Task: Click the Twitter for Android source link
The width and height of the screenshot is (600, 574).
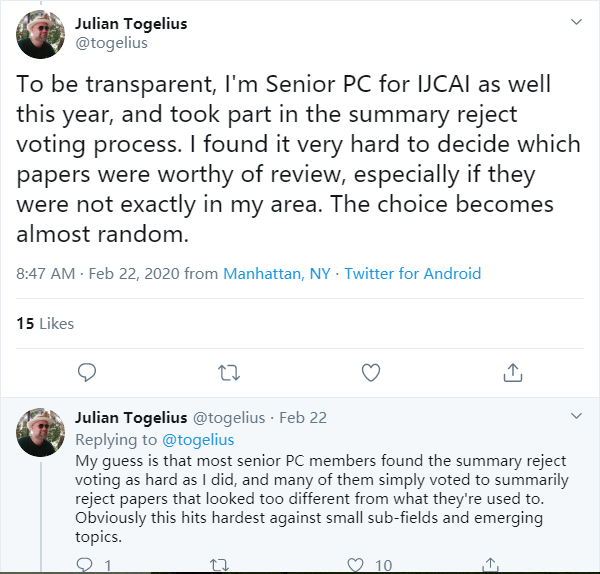Action: (412, 273)
